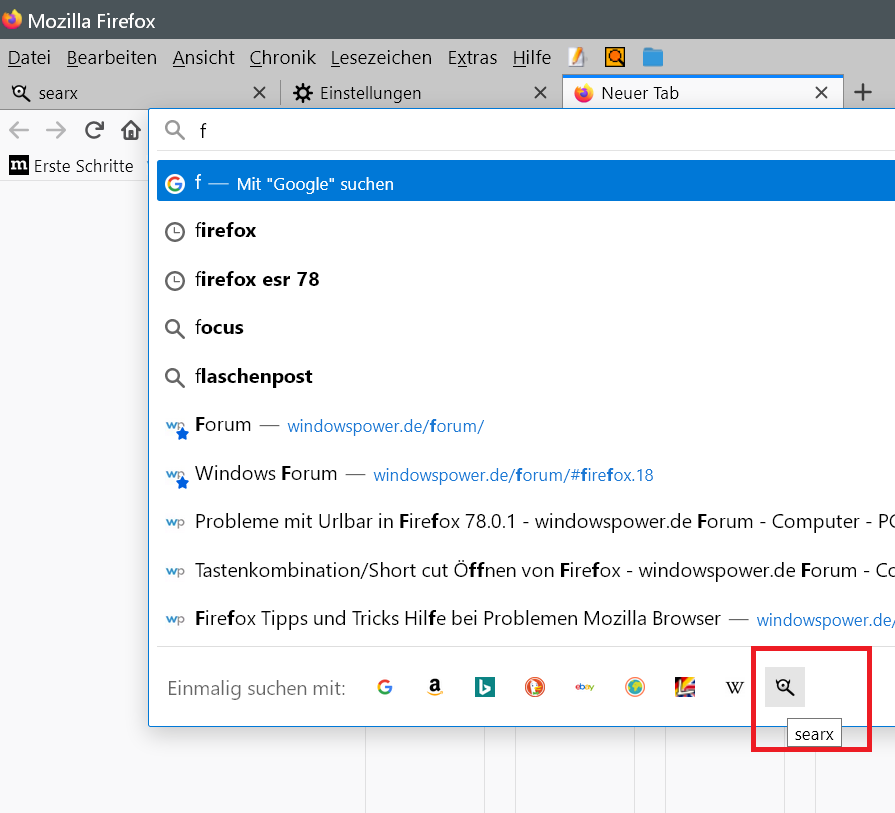Choose the 'focus' search suggestion
The height and width of the screenshot is (813, 895).
pos(526,328)
